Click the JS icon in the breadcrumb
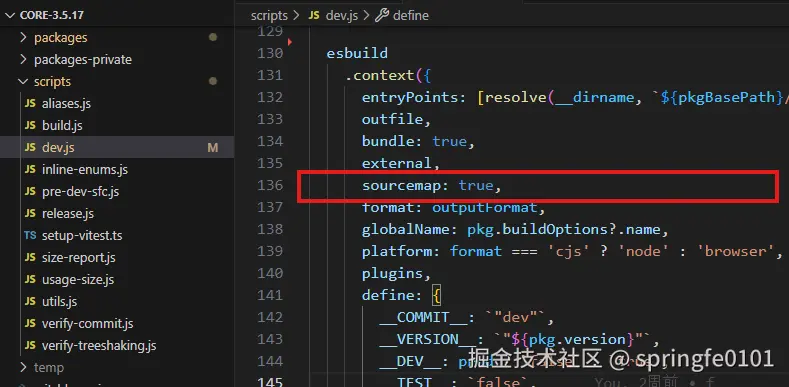The image size is (789, 387). (314, 16)
